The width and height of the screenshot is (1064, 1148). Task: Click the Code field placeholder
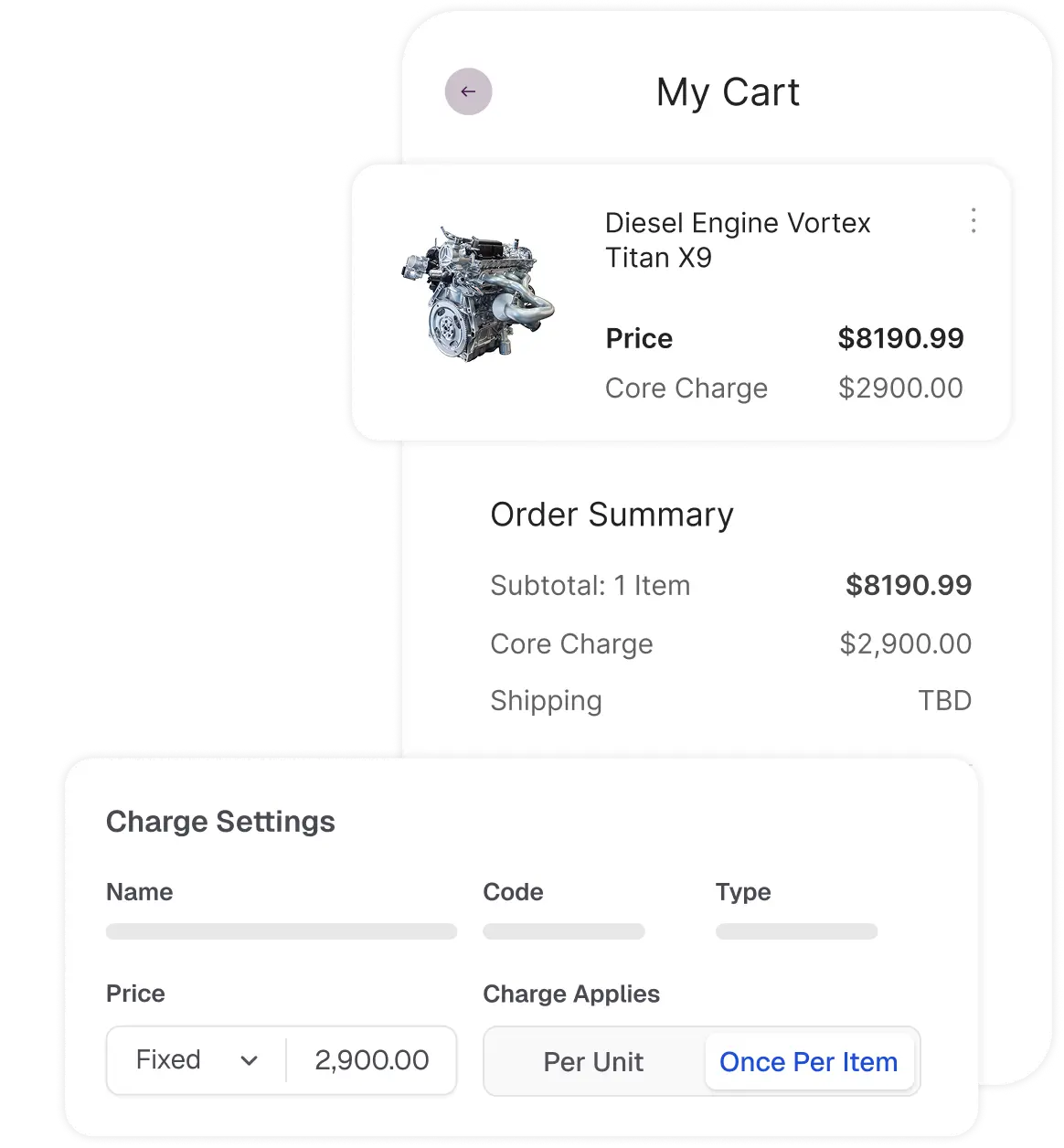(564, 931)
